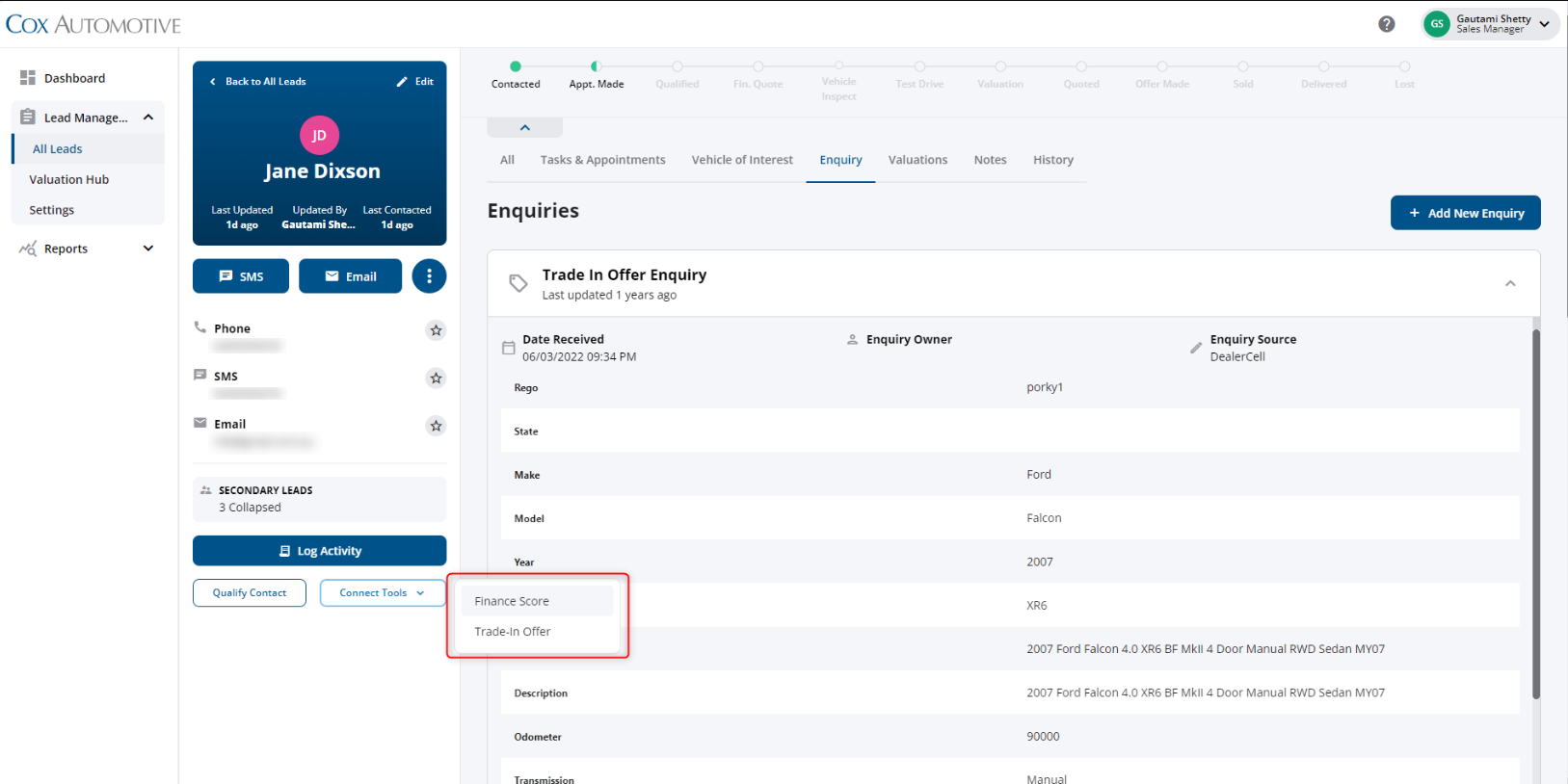Click the Secondary Leads people icon
This screenshot has width=1568, height=784.
pyautogui.click(x=205, y=490)
